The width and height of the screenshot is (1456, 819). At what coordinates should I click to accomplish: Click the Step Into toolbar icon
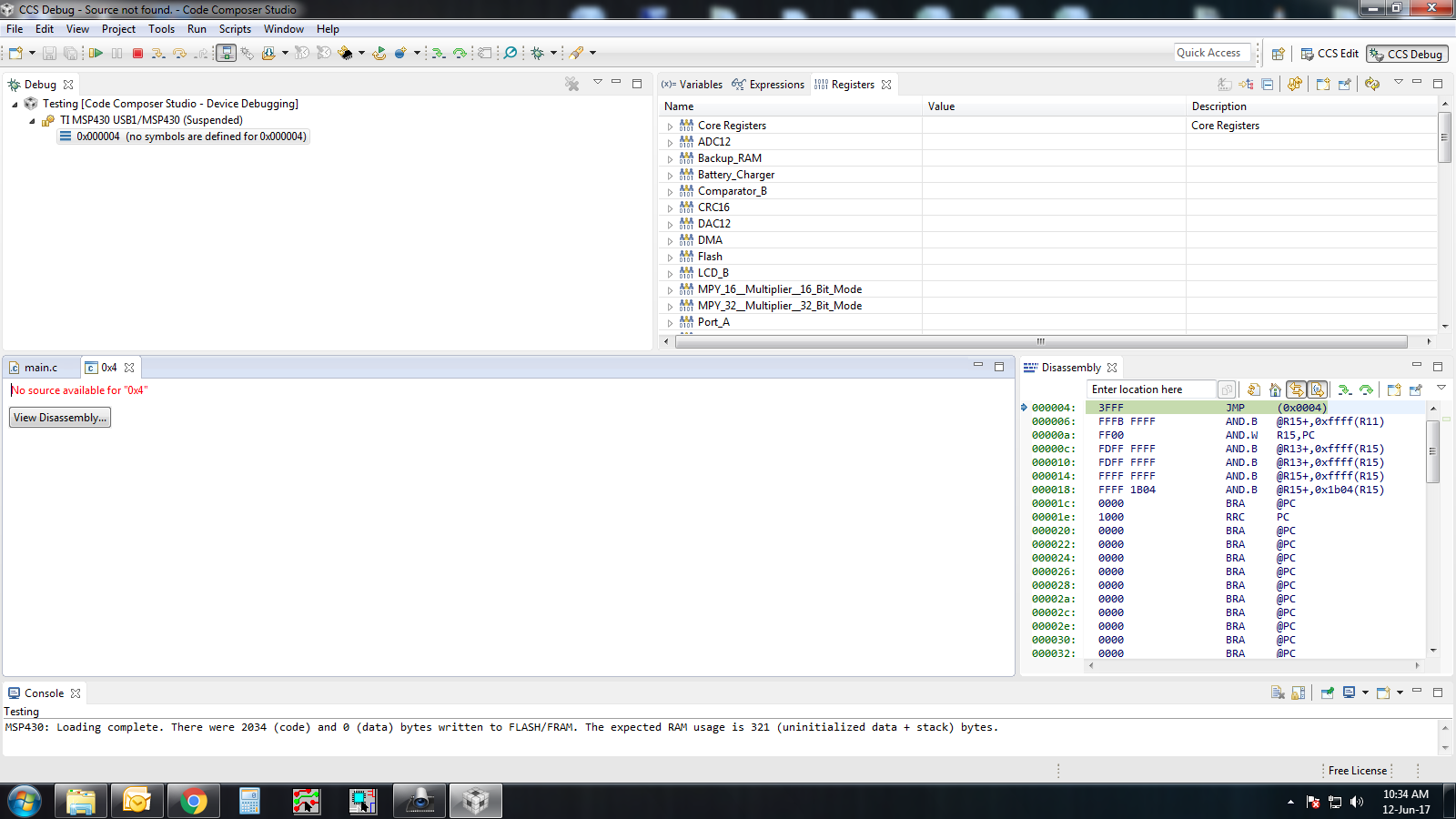point(158,53)
